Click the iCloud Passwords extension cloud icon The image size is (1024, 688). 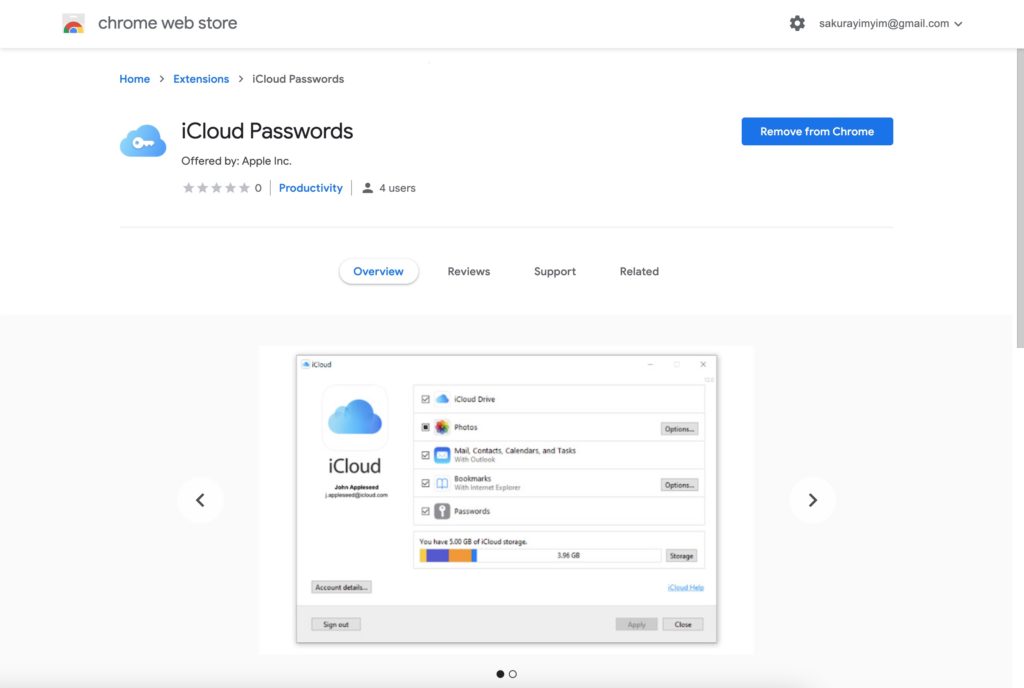(x=143, y=142)
